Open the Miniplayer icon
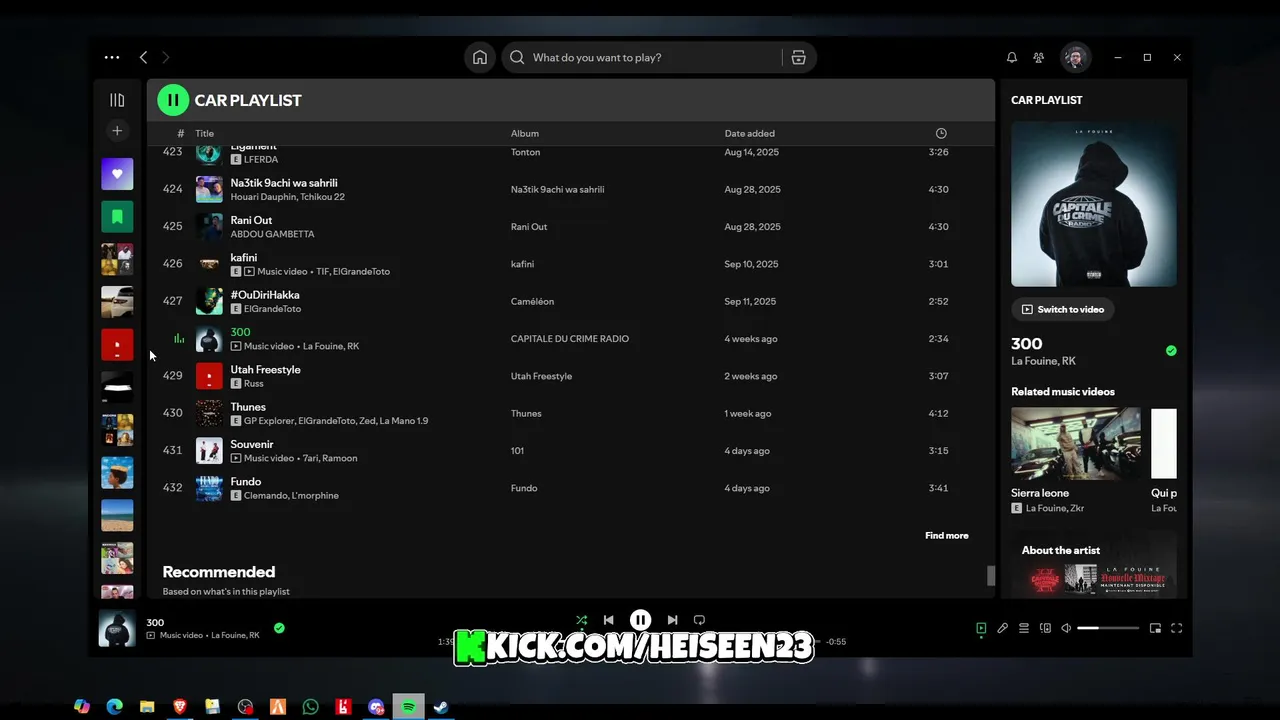1280x720 pixels. 1155,628
